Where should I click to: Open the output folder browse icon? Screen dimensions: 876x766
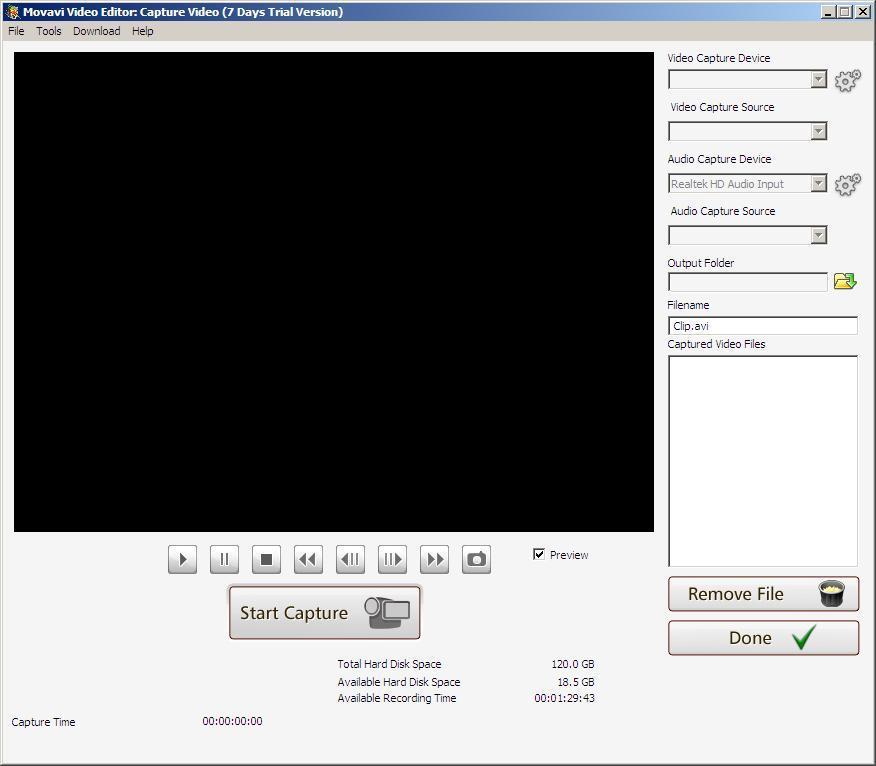pos(846,281)
